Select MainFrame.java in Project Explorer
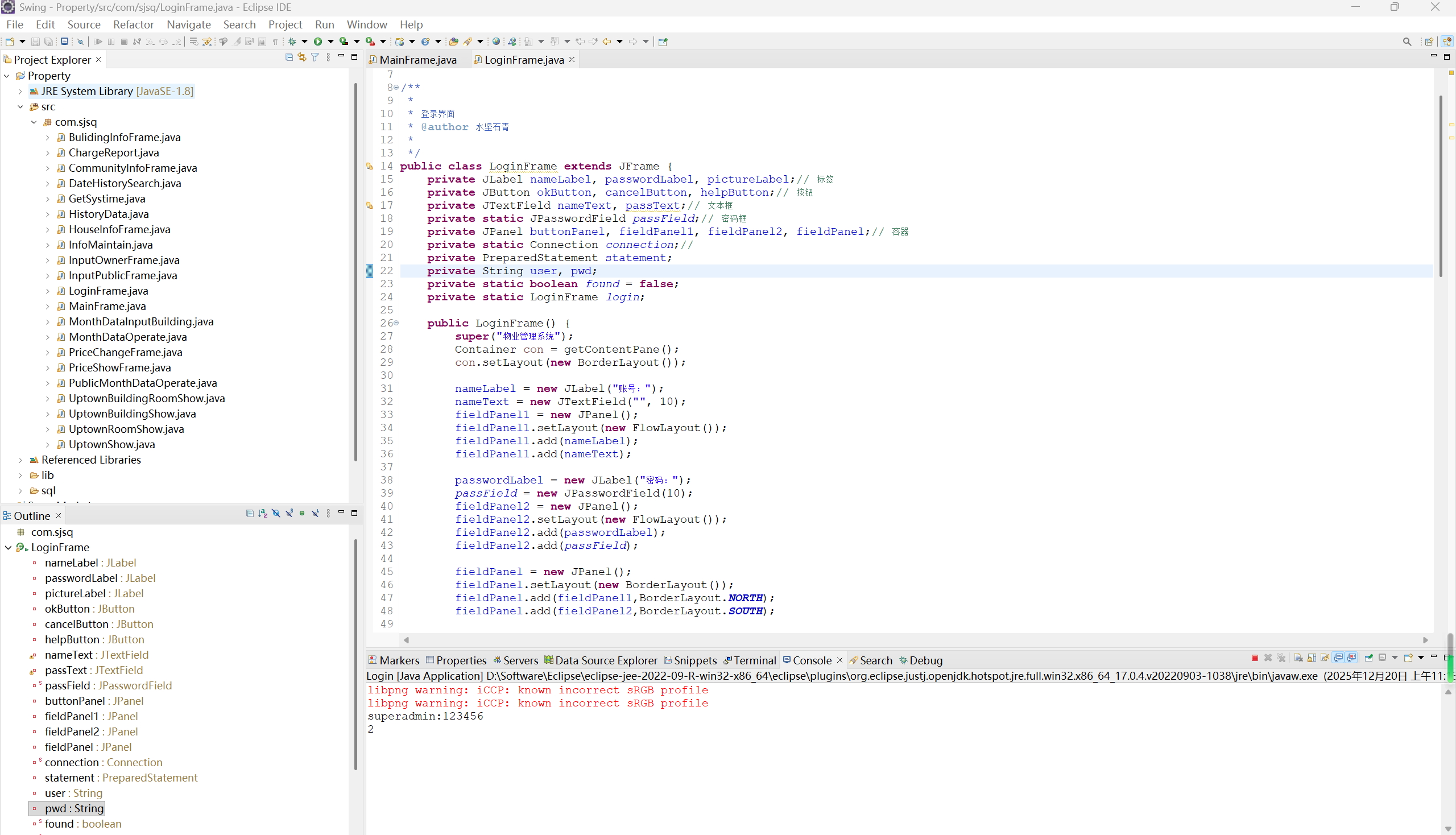The width and height of the screenshot is (1456, 835). coord(107,306)
